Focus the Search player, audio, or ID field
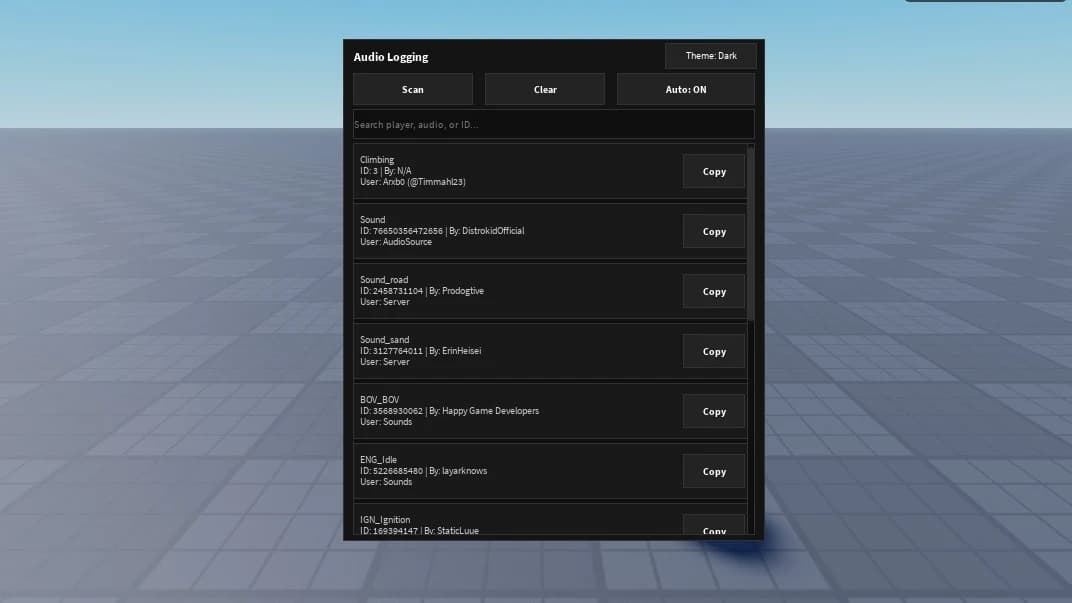Viewport: 1072px width, 603px height. click(x=554, y=124)
